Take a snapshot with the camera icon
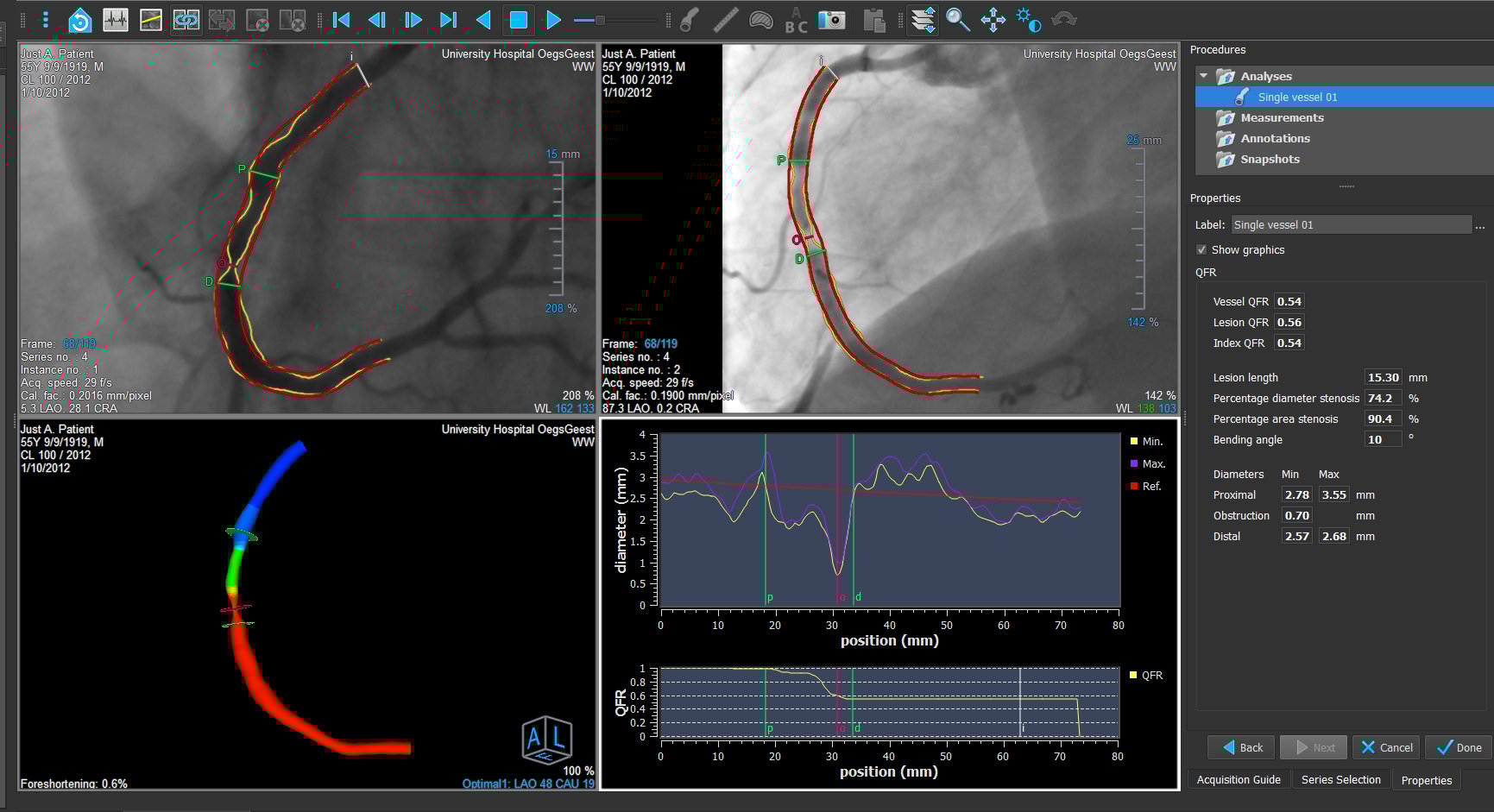Screen dimensions: 1494x812 [831, 20]
